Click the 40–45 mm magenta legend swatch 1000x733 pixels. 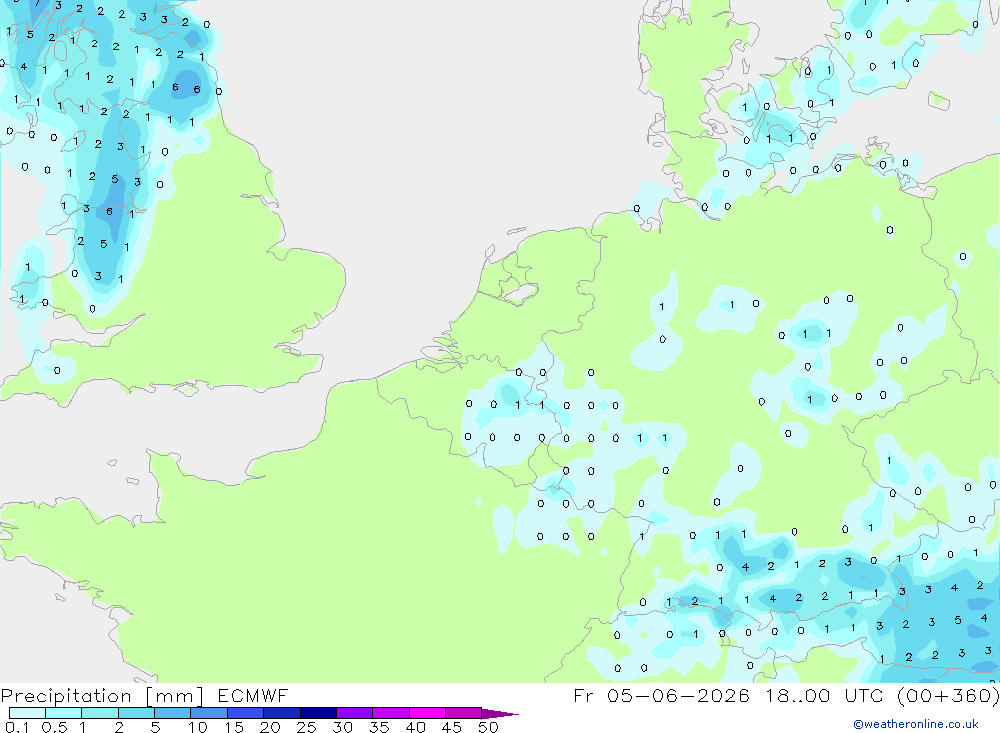point(427,713)
